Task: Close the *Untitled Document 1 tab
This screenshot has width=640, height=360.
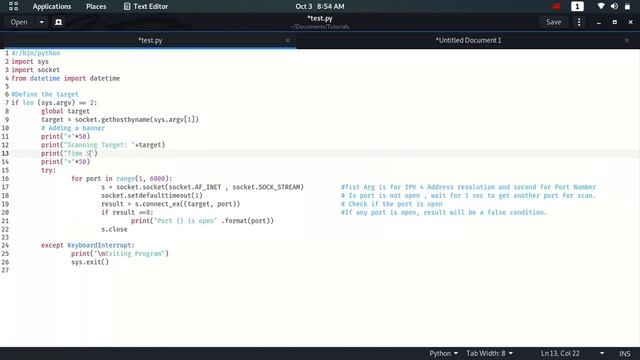Action: click(x=627, y=40)
